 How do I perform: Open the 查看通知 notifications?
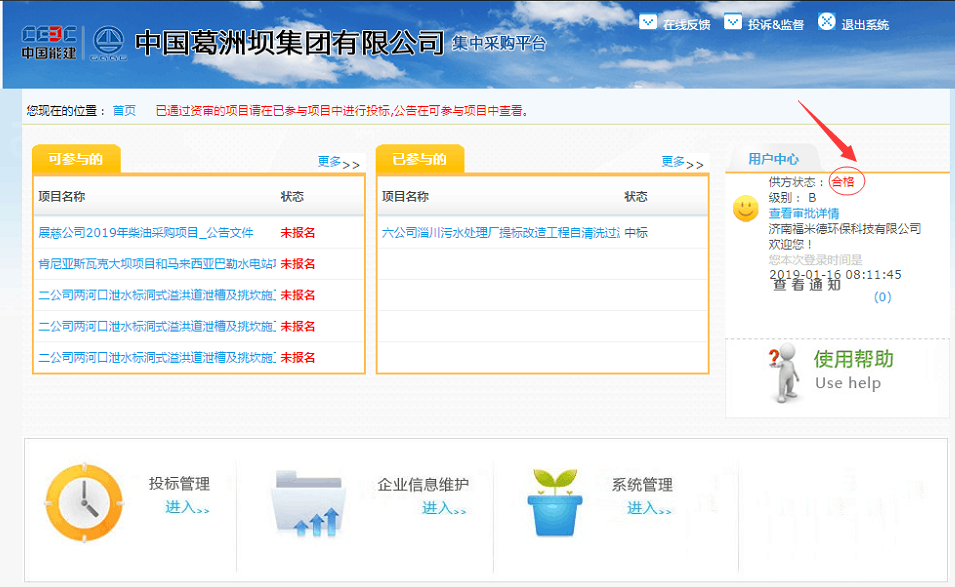click(806, 284)
